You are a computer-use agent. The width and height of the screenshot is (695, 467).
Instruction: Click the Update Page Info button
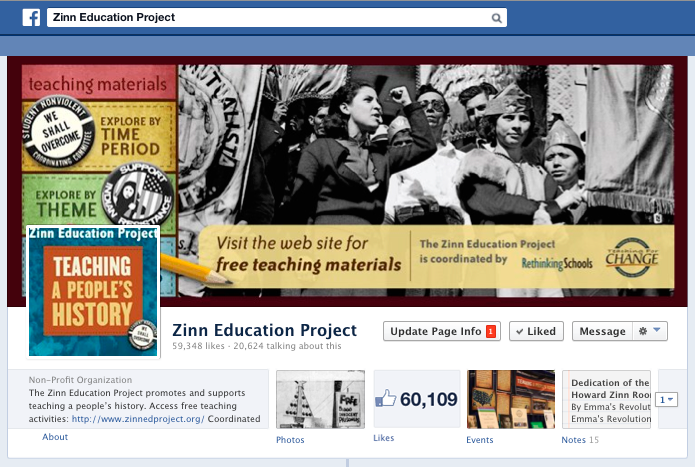442,331
